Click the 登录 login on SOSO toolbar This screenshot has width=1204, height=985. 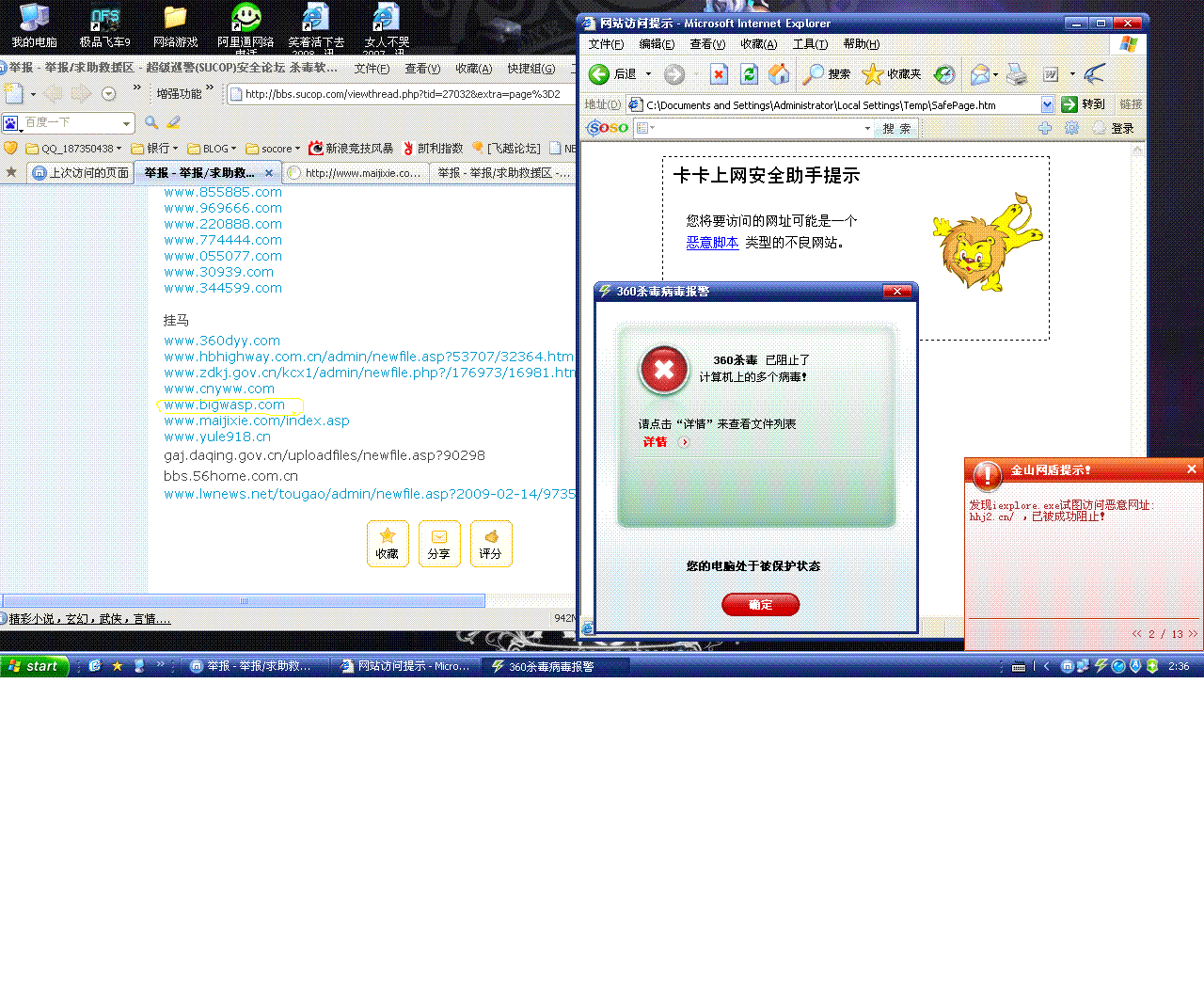[1114, 128]
